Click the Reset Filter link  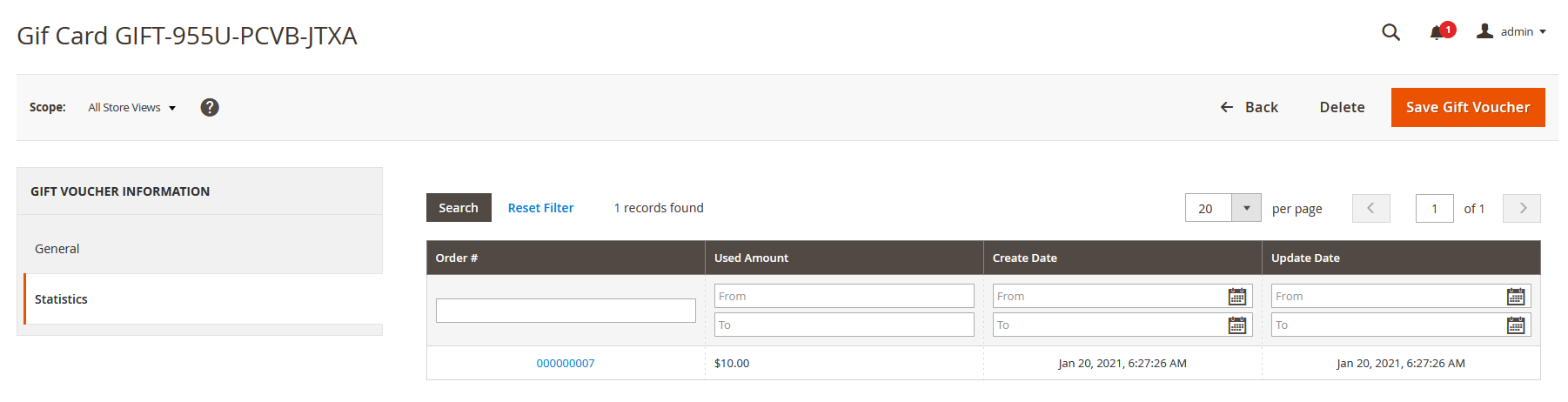[x=540, y=208]
